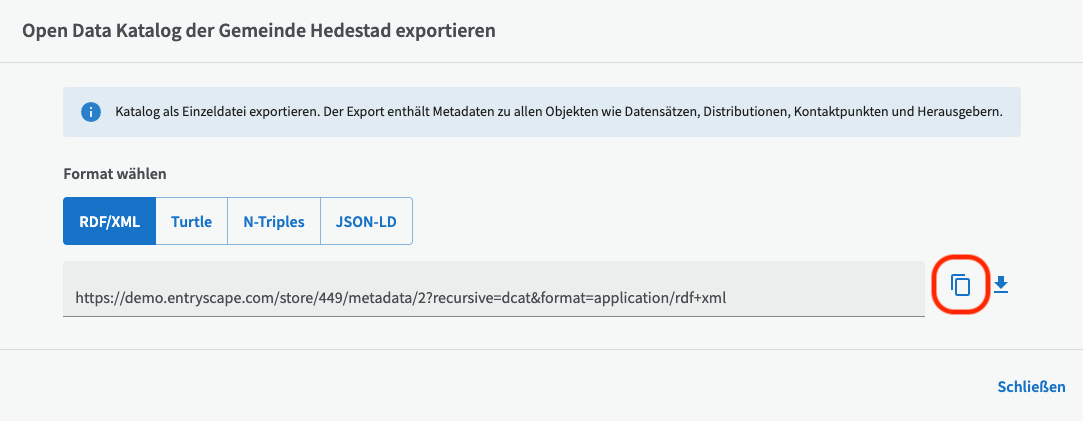Copy the export URL to clipboard
The width and height of the screenshot is (1083, 421).
coord(960,285)
